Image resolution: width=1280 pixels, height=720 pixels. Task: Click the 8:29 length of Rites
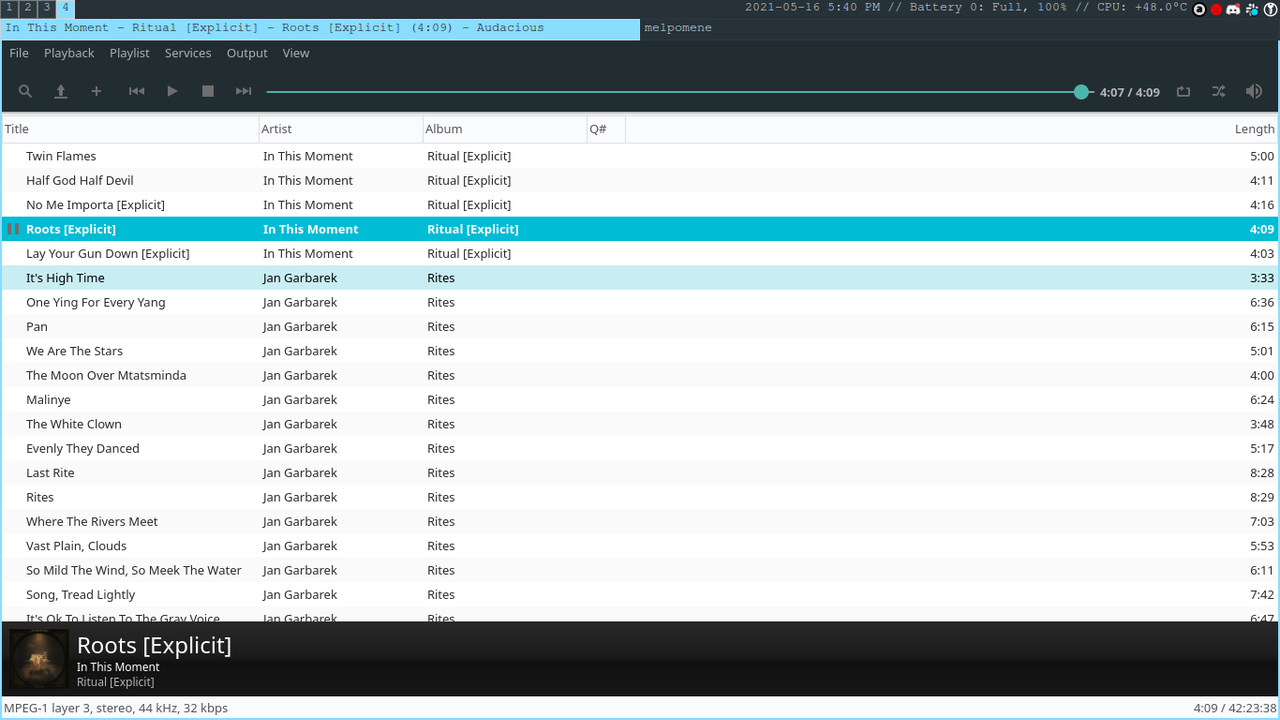(x=1262, y=497)
